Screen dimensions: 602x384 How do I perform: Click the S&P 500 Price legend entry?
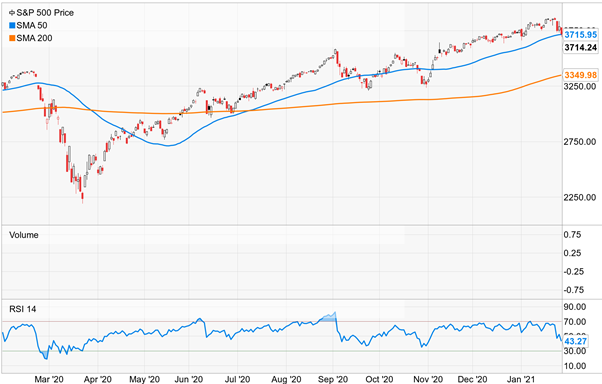pyautogui.click(x=41, y=13)
